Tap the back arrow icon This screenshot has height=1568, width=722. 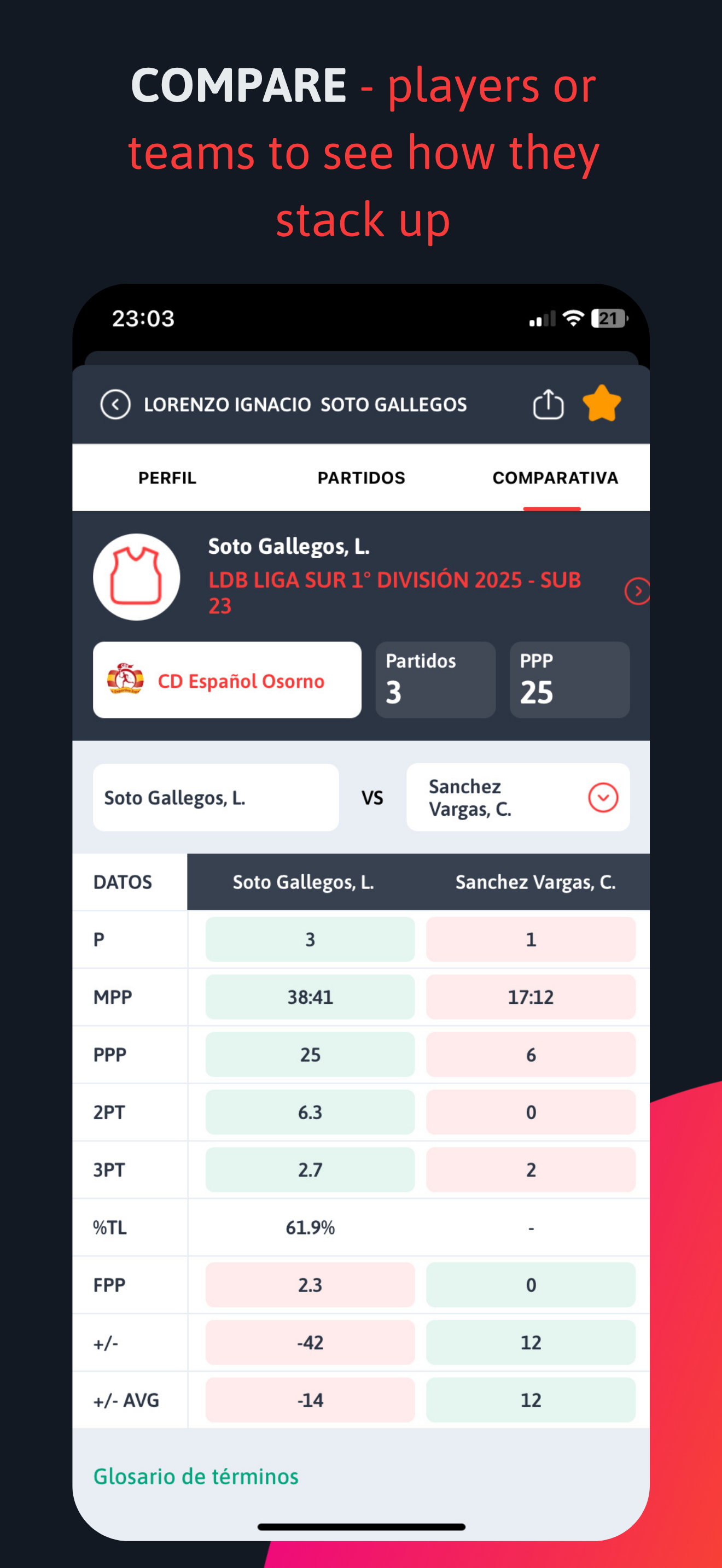(115, 404)
